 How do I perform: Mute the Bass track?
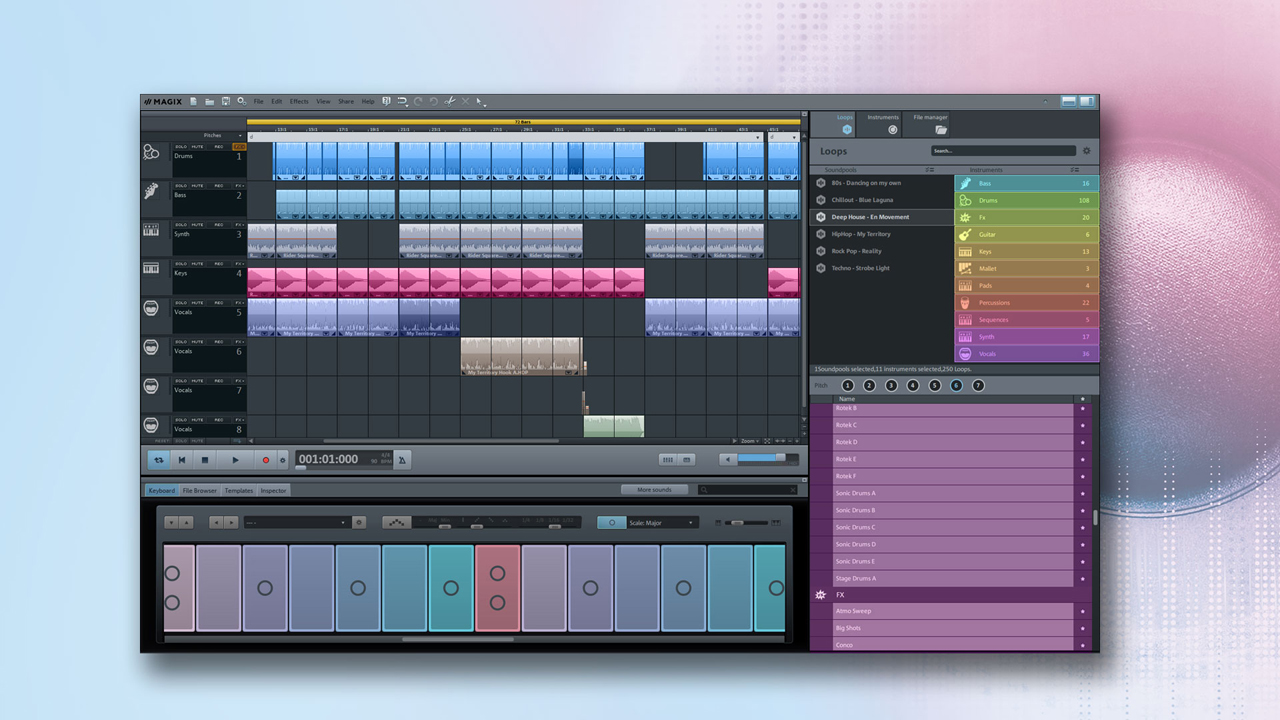[198, 186]
